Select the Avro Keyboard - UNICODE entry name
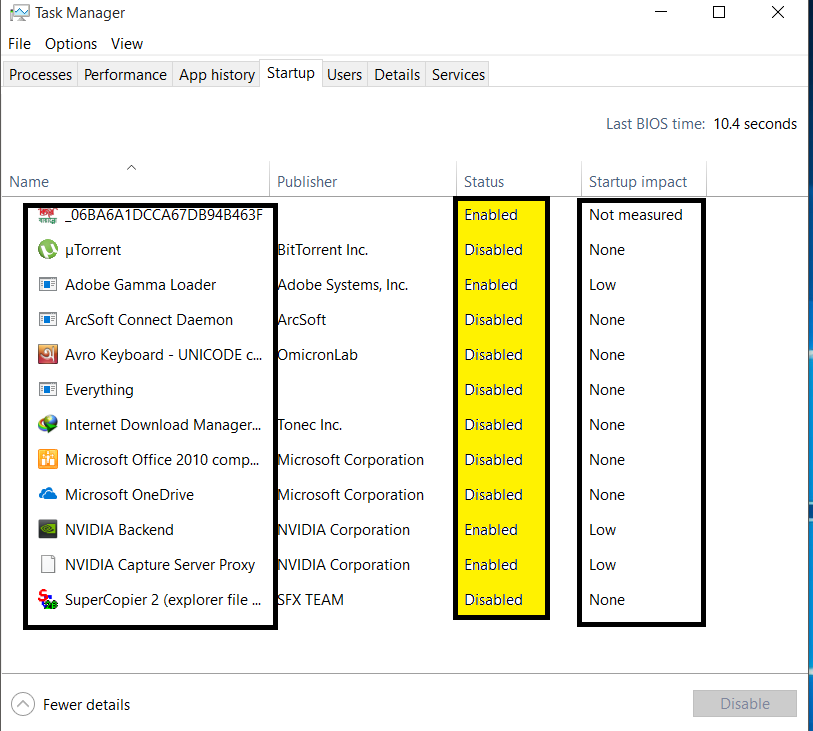 coord(163,355)
